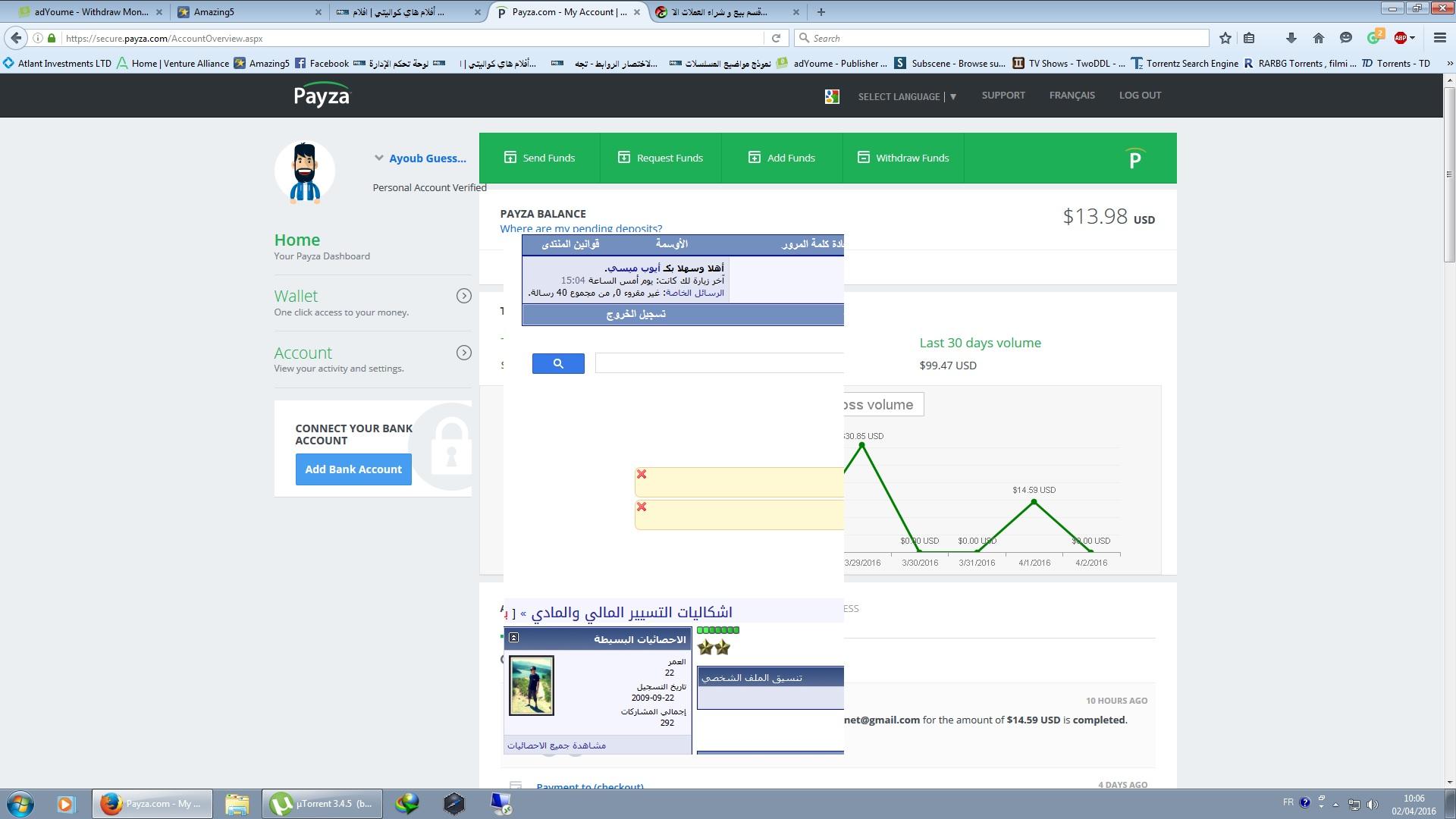Open the Request Funds tab
This screenshot has height=819, width=1456.
(x=661, y=158)
